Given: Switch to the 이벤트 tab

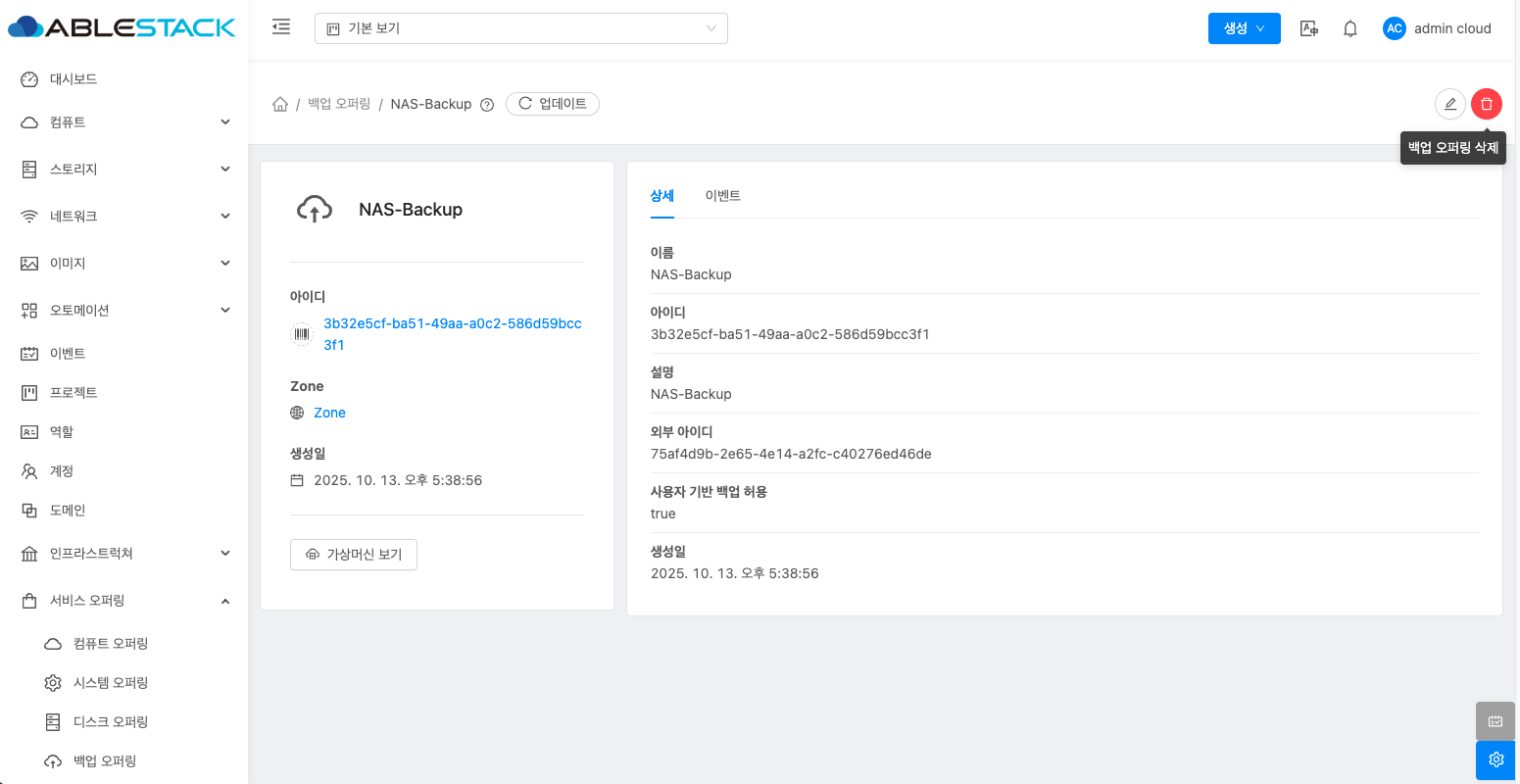Looking at the screenshot, I should pyautogui.click(x=722, y=196).
